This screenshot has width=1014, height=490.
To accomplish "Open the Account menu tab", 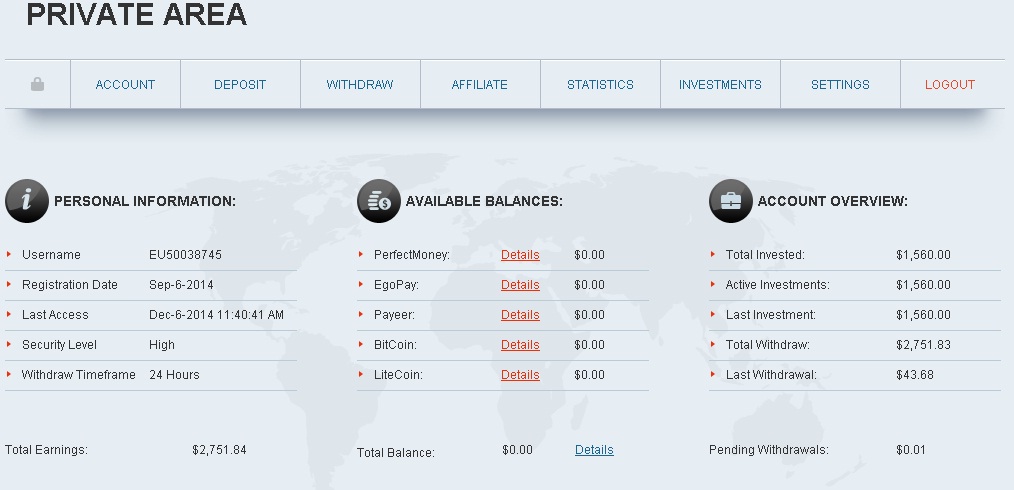I will [125, 85].
